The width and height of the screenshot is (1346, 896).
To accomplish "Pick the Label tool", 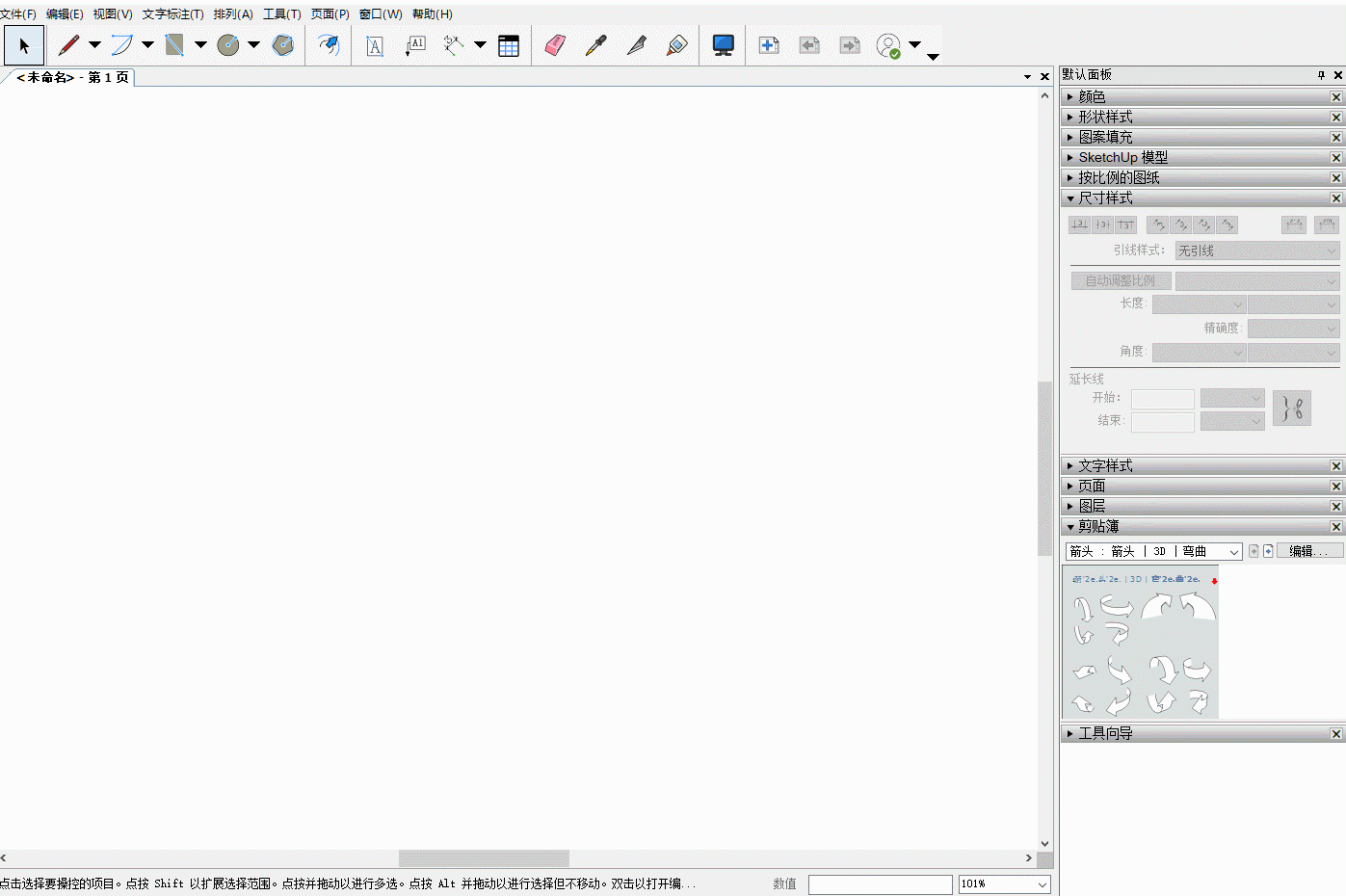I will [415, 45].
